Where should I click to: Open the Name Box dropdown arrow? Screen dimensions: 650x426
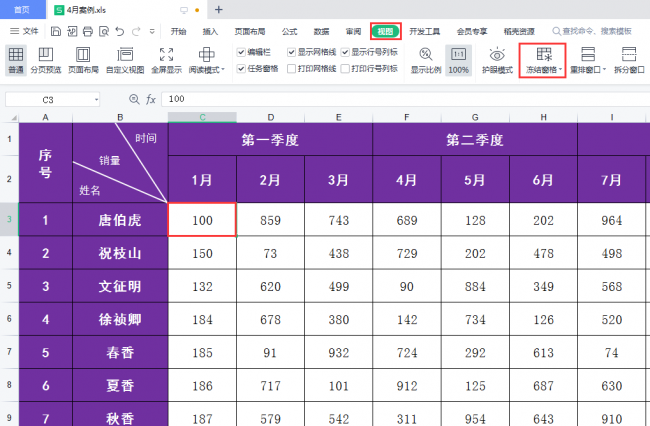[96, 99]
